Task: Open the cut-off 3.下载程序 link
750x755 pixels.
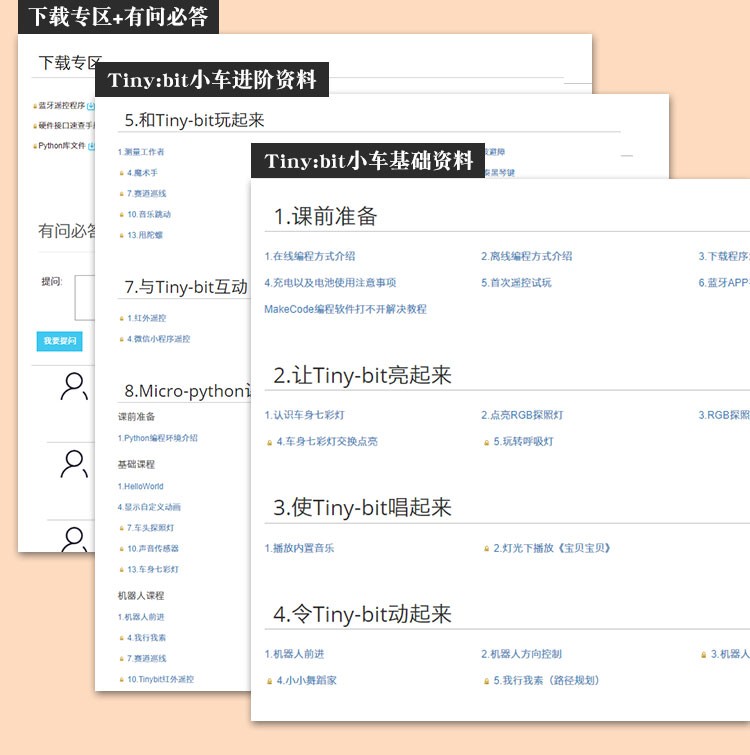Action: coord(724,256)
